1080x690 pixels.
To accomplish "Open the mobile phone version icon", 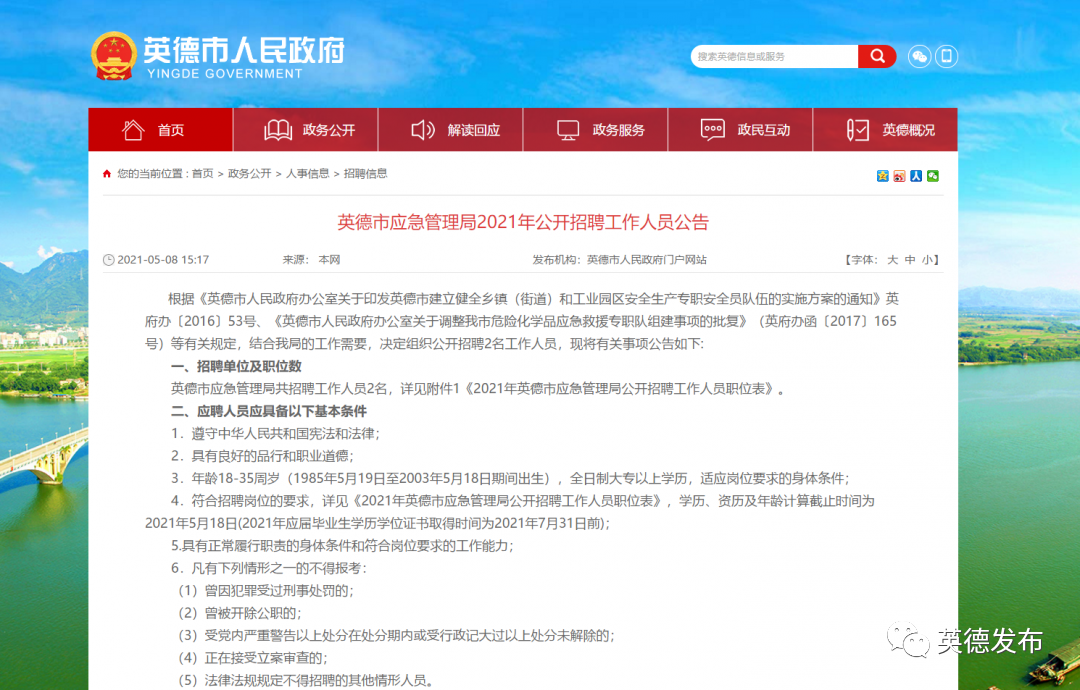I will [946, 56].
